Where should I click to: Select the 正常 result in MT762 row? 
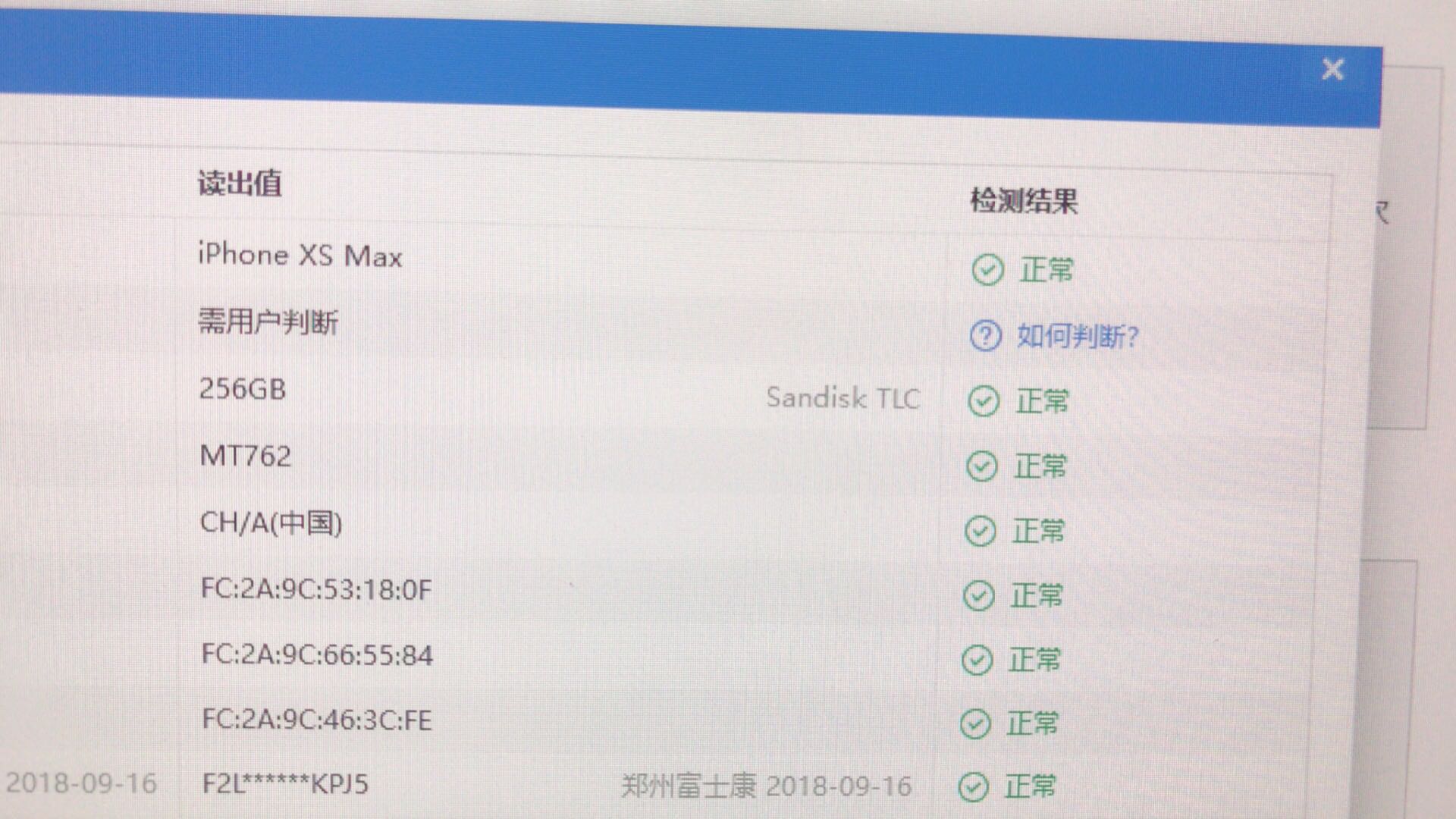tap(1040, 466)
